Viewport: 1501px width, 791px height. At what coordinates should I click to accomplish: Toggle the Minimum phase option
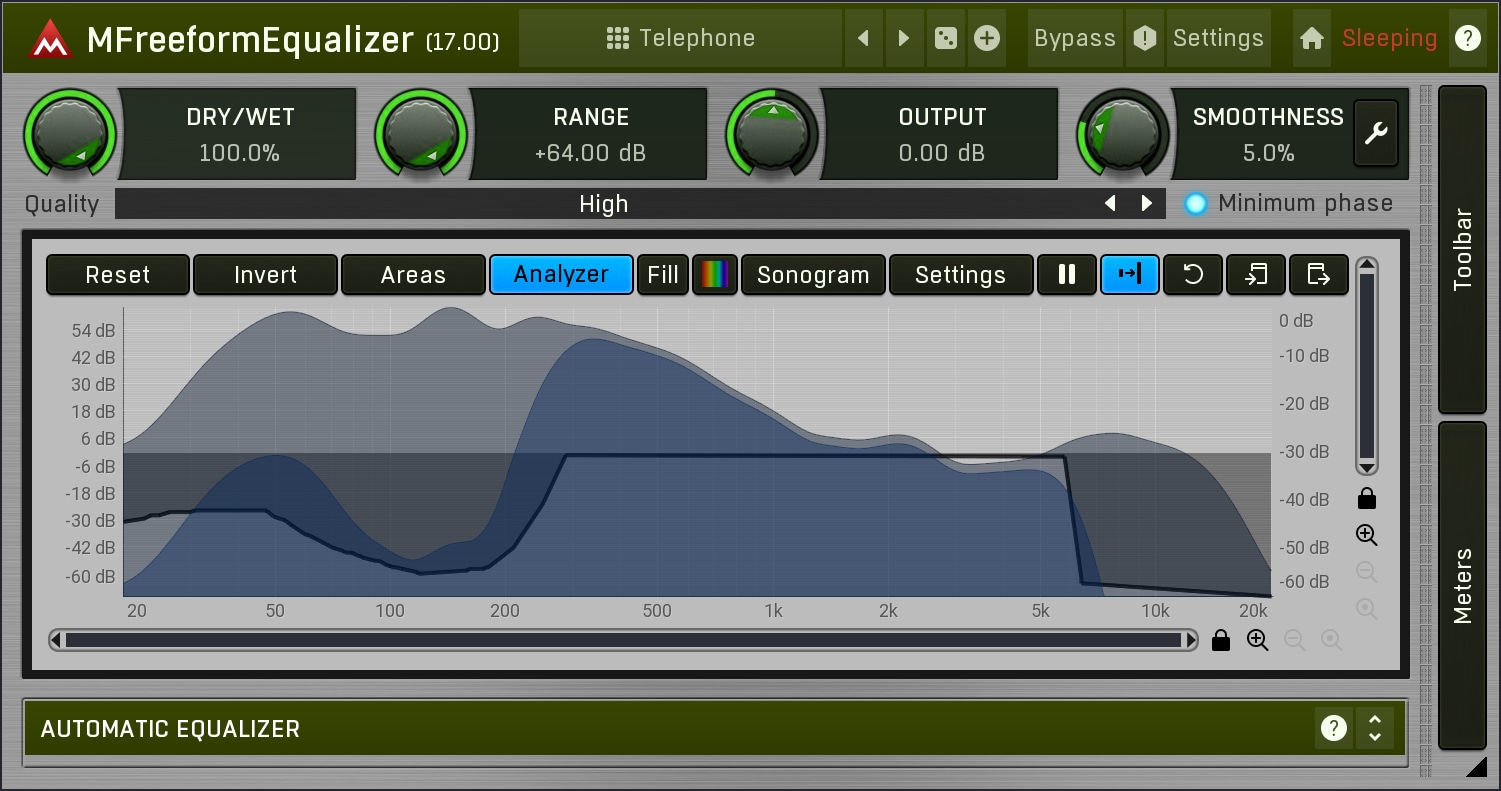[1196, 204]
